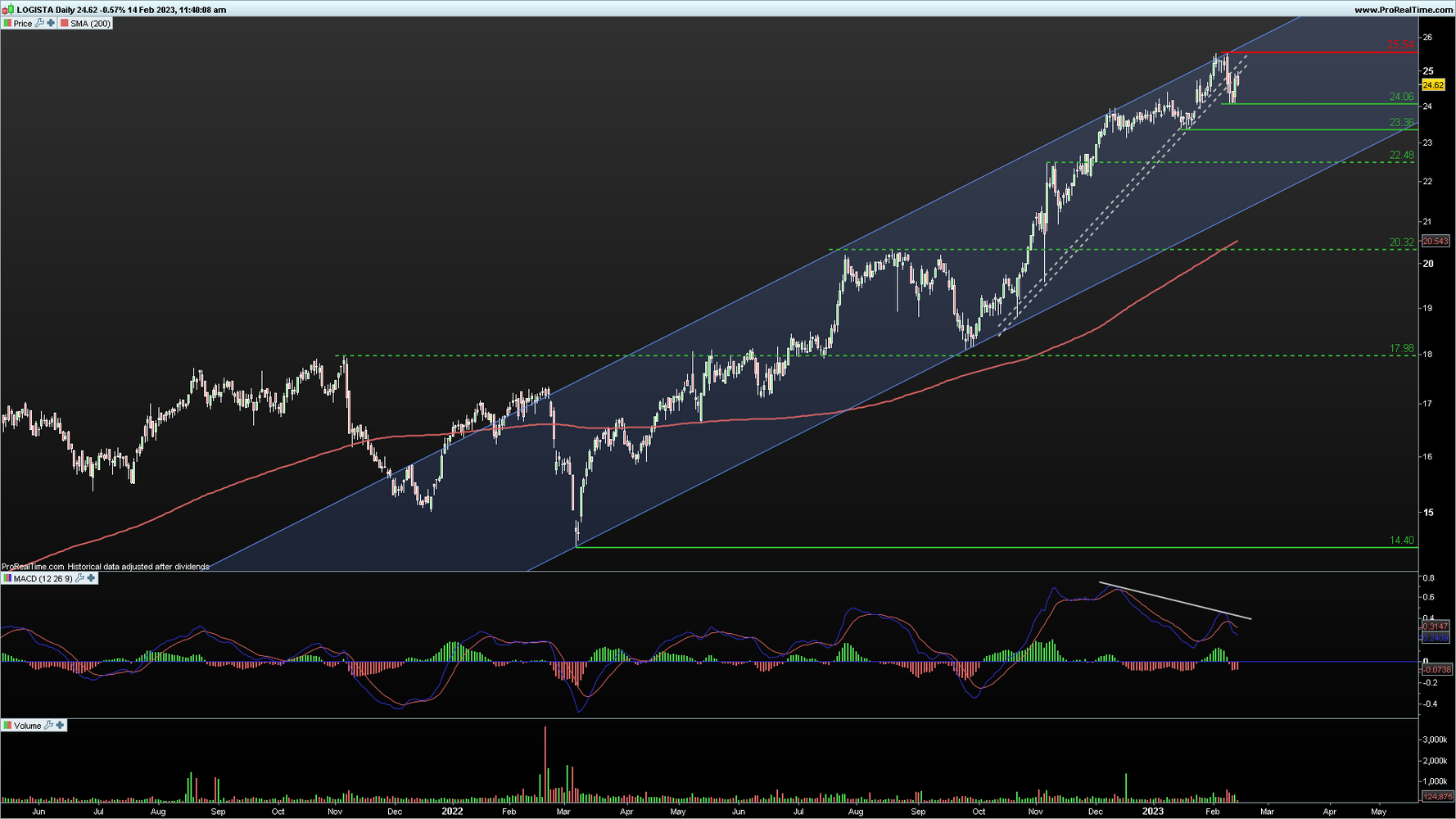Click the Volume label color swatch
The width and height of the screenshot is (1456, 819).
click(x=7, y=725)
